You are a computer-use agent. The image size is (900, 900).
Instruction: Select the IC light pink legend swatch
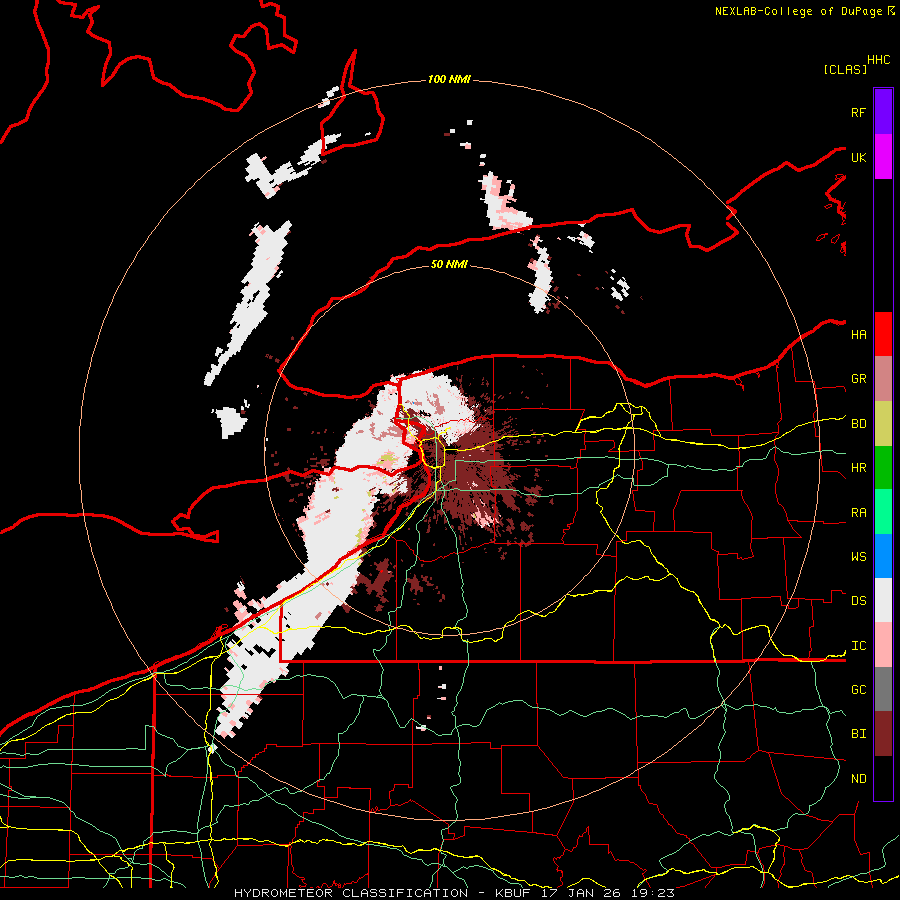pyautogui.click(x=883, y=645)
